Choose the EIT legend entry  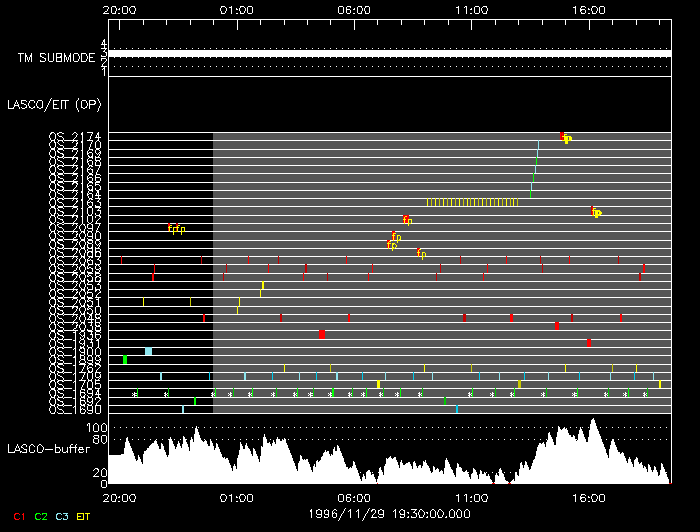click(85, 517)
